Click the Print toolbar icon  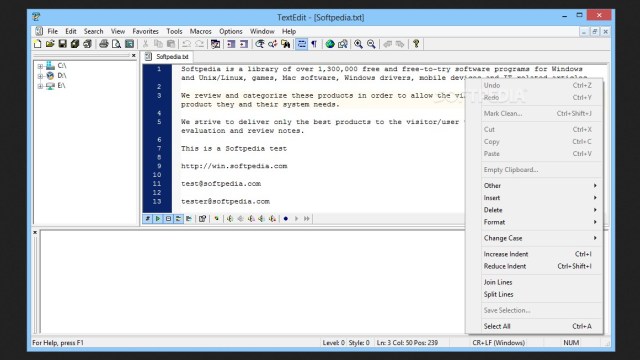point(104,44)
